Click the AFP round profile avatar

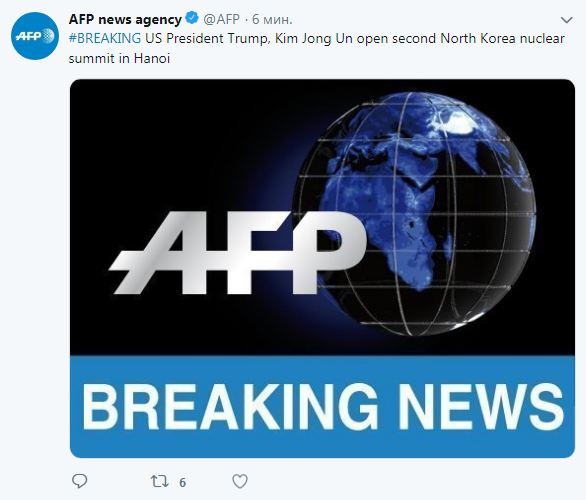(35, 36)
